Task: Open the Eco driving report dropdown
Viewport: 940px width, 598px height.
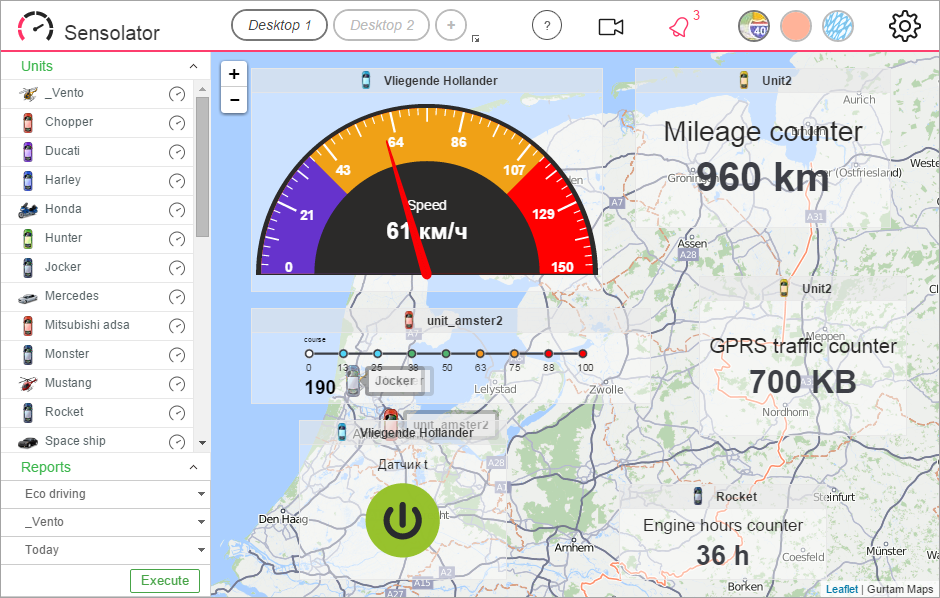Action: tap(106, 494)
